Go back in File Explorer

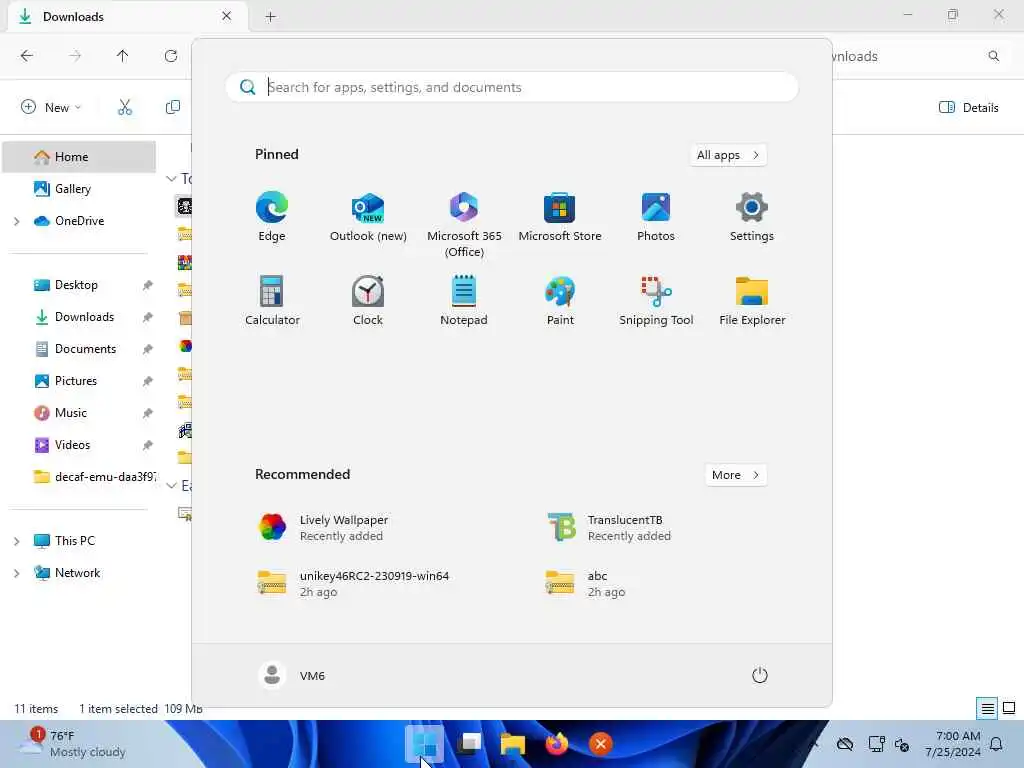click(27, 56)
